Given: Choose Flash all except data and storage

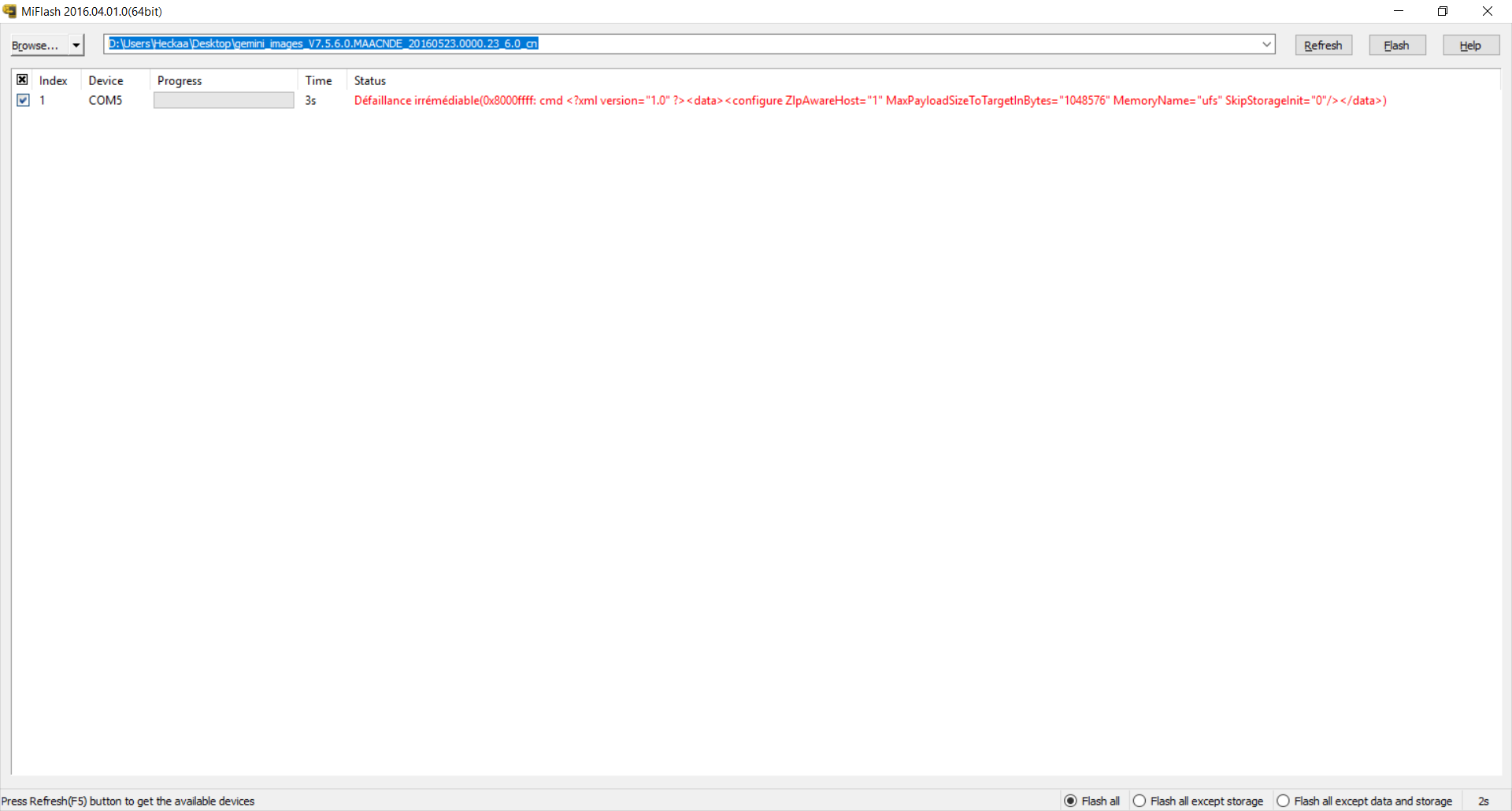Looking at the screenshot, I should click(1365, 801).
